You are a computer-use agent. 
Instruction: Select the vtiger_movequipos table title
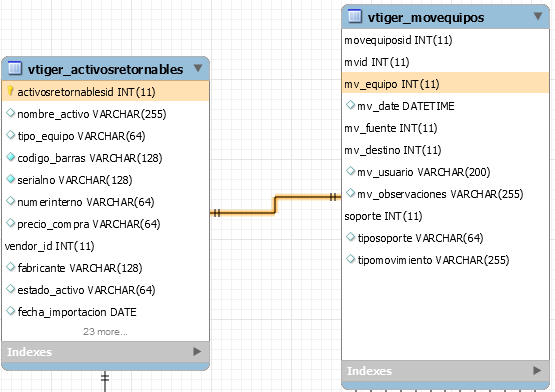426,17
